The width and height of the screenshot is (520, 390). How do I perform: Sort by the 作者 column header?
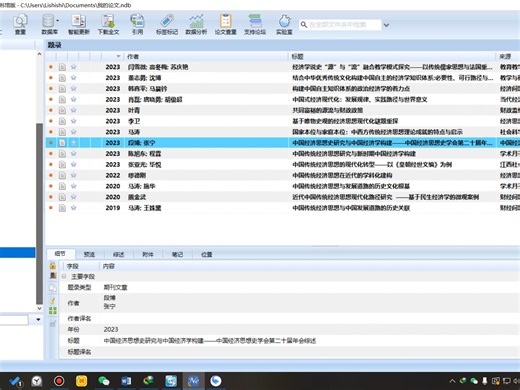click(x=206, y=56)
